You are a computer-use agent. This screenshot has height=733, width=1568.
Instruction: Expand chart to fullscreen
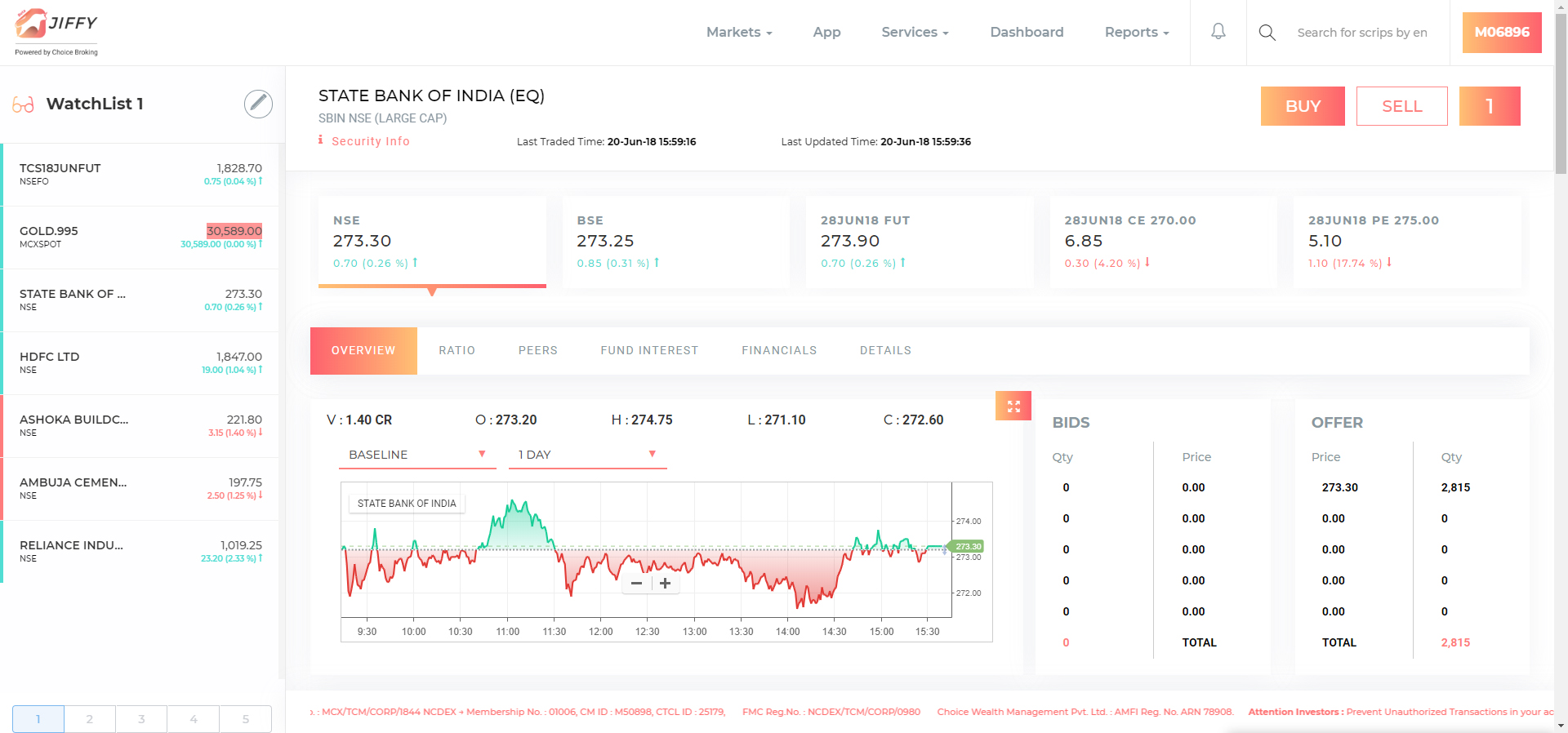(x=1013, y=406)
